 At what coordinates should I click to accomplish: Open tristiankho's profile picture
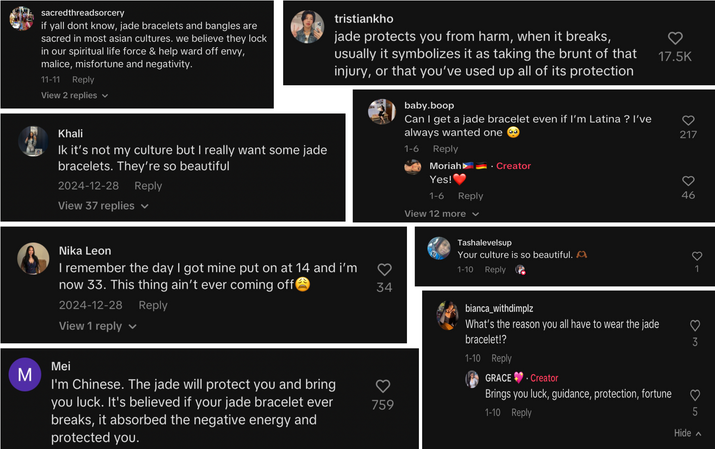(307, 27)
